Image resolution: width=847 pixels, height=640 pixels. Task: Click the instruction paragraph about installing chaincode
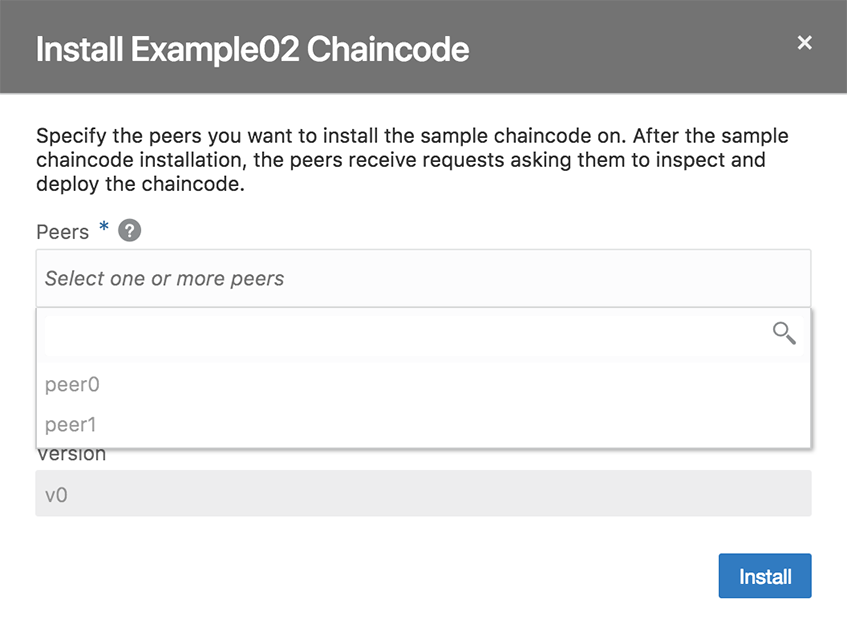412,160
